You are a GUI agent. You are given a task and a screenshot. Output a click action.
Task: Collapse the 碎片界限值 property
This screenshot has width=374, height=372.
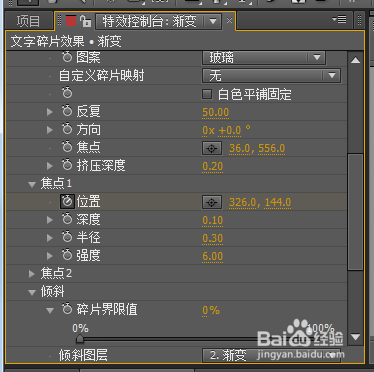(50, 310)
